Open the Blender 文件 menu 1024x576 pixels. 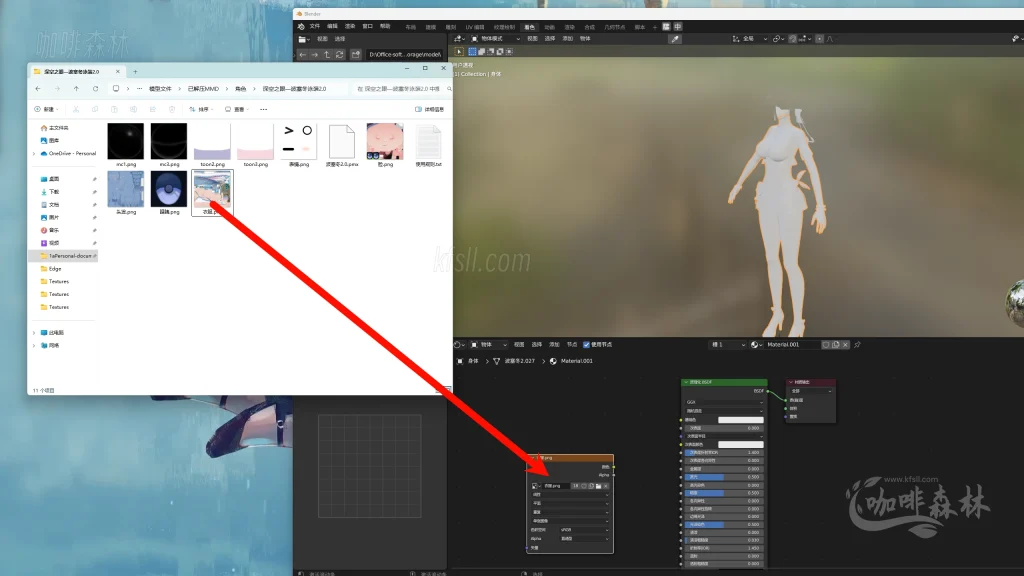click(315, 27)
